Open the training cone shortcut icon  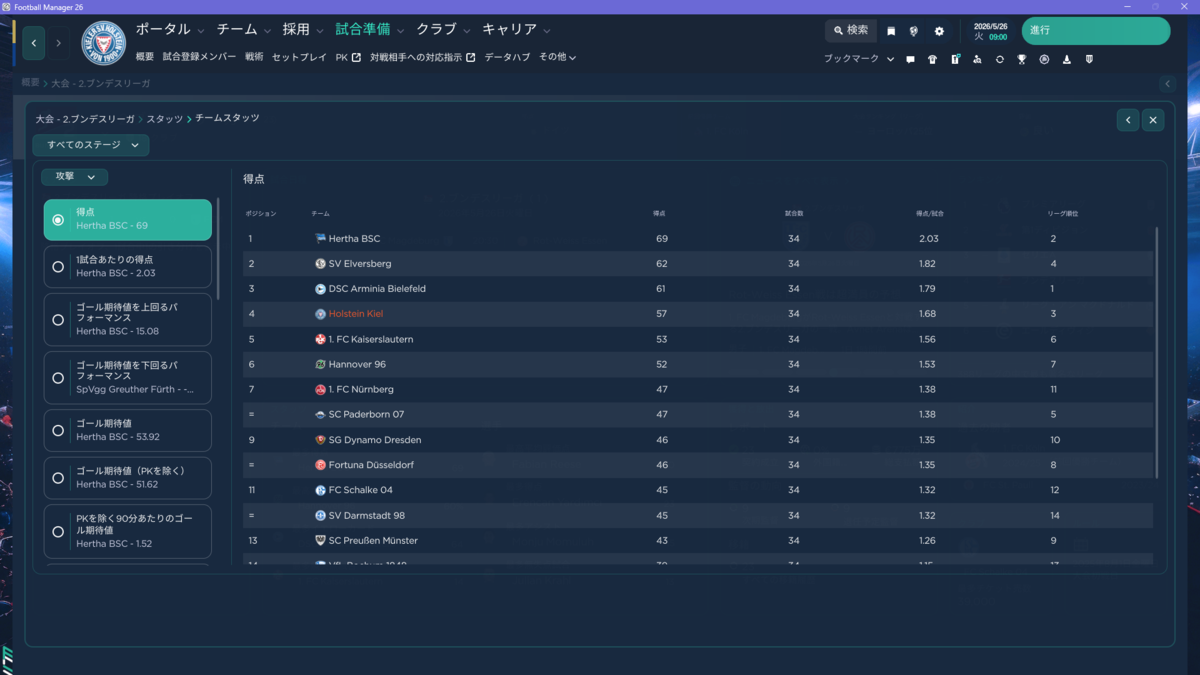pyautogui.click(x=1066, y=59)
